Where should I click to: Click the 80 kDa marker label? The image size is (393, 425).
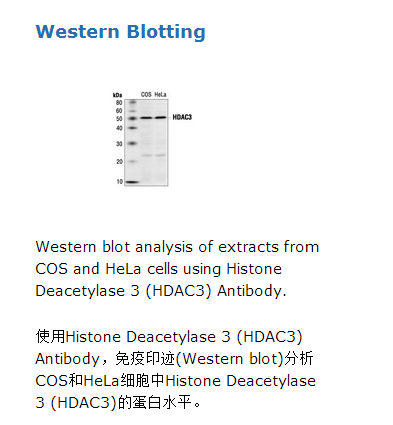pos(119,103)
